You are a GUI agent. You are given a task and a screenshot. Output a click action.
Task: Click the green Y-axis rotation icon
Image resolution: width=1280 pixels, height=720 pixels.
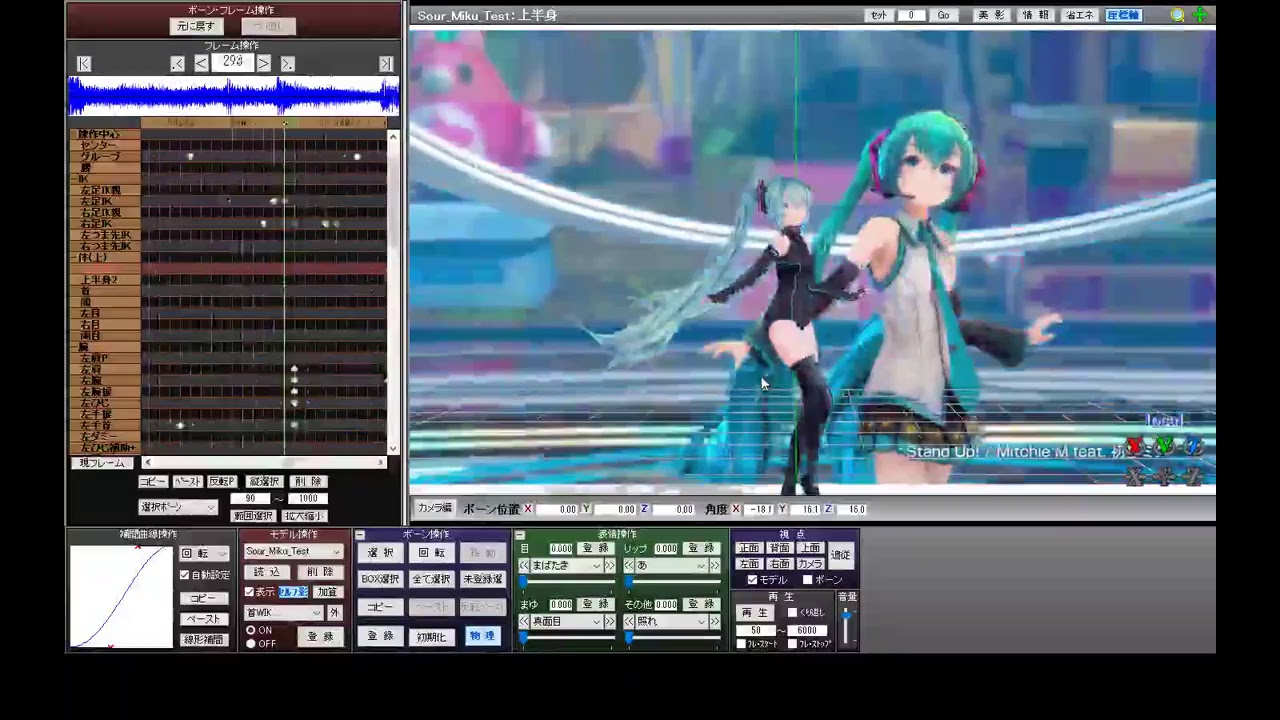pyautogui.click(x=1164, y=446)
